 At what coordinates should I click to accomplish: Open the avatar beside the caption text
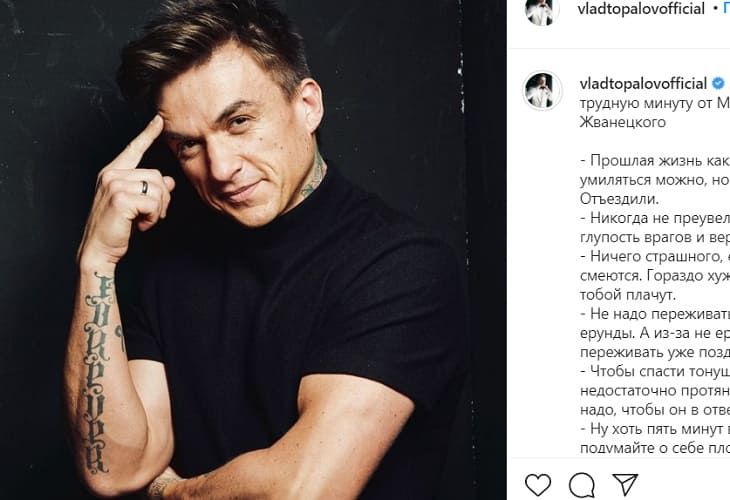coord(542,91)
